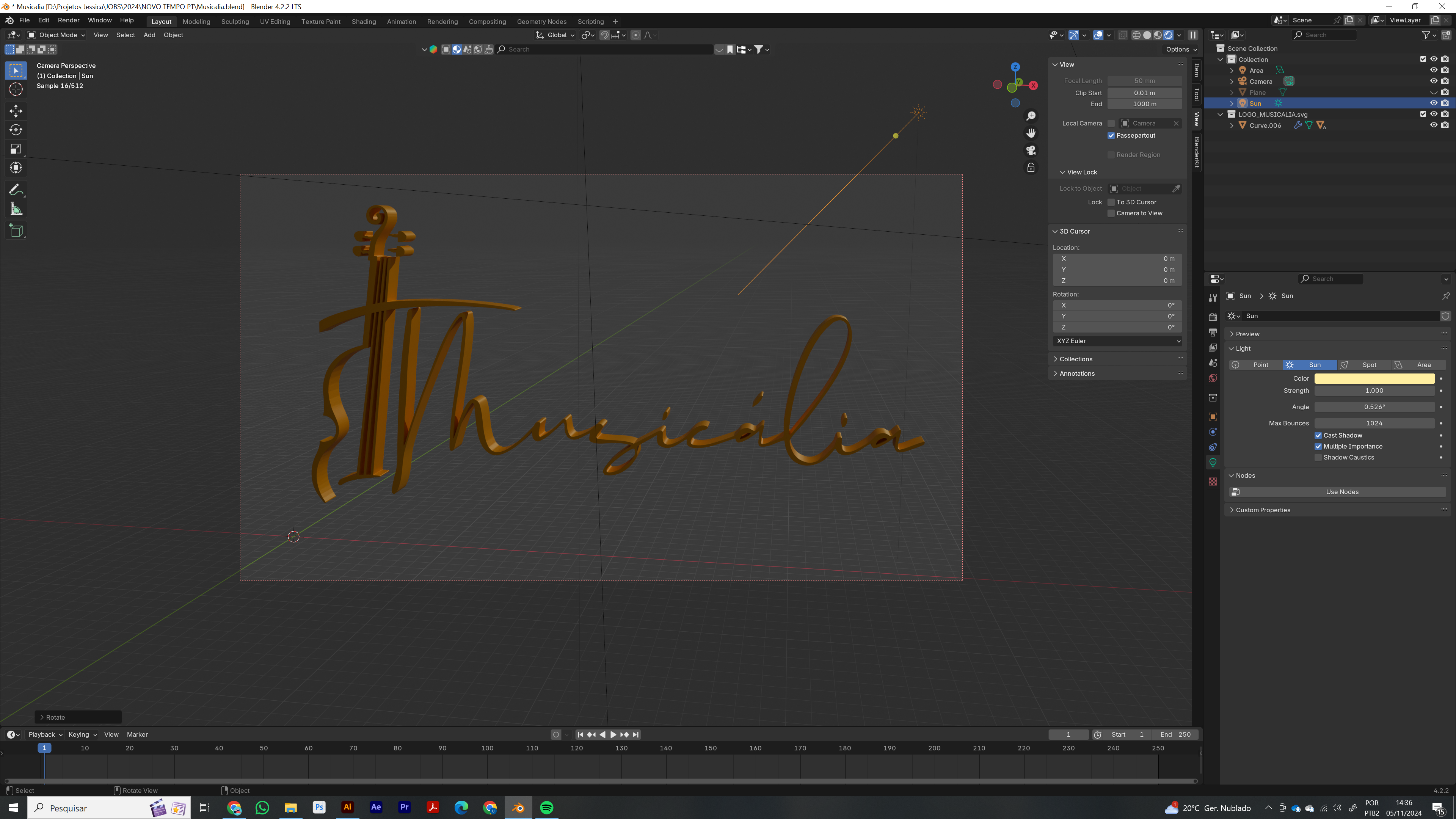Image resolution: width=1456 pixels, height=819 pixels.
Task: Set light type to Point
Action: pyautogui.click(x=1256, y=365)
